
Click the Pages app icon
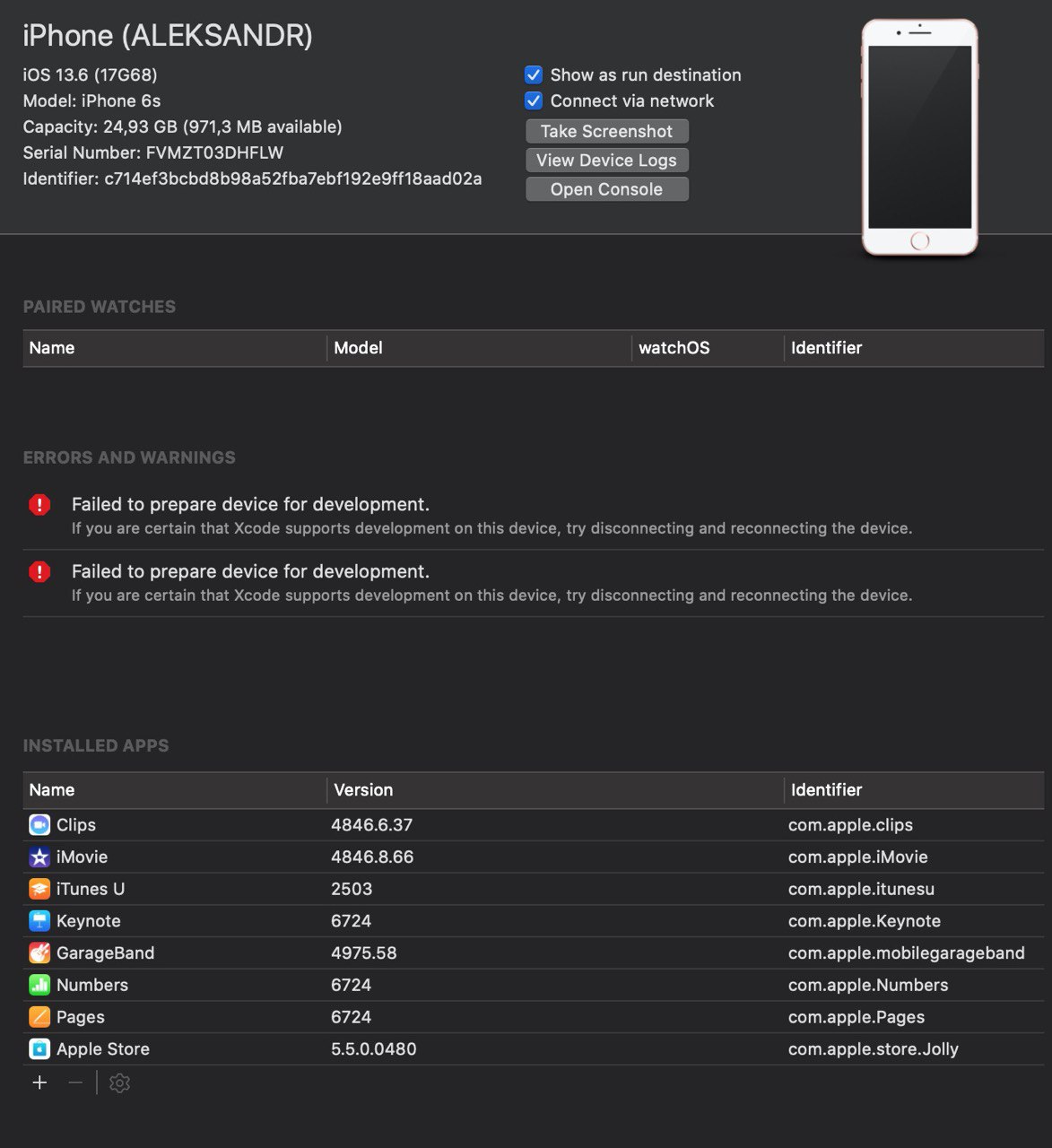tap(39, 1017)
